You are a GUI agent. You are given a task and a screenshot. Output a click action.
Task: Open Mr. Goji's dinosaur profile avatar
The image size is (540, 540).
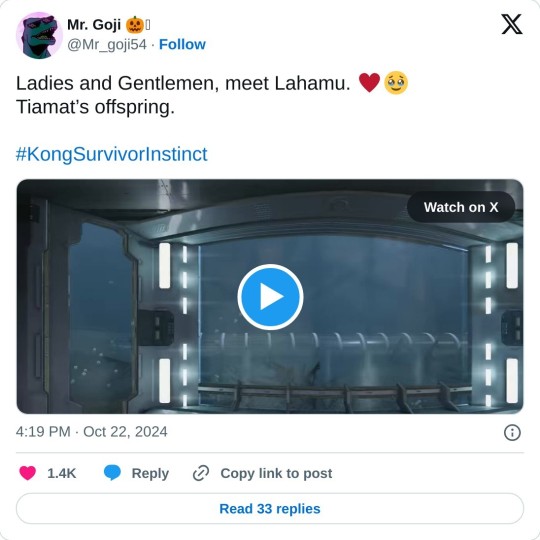39,35
